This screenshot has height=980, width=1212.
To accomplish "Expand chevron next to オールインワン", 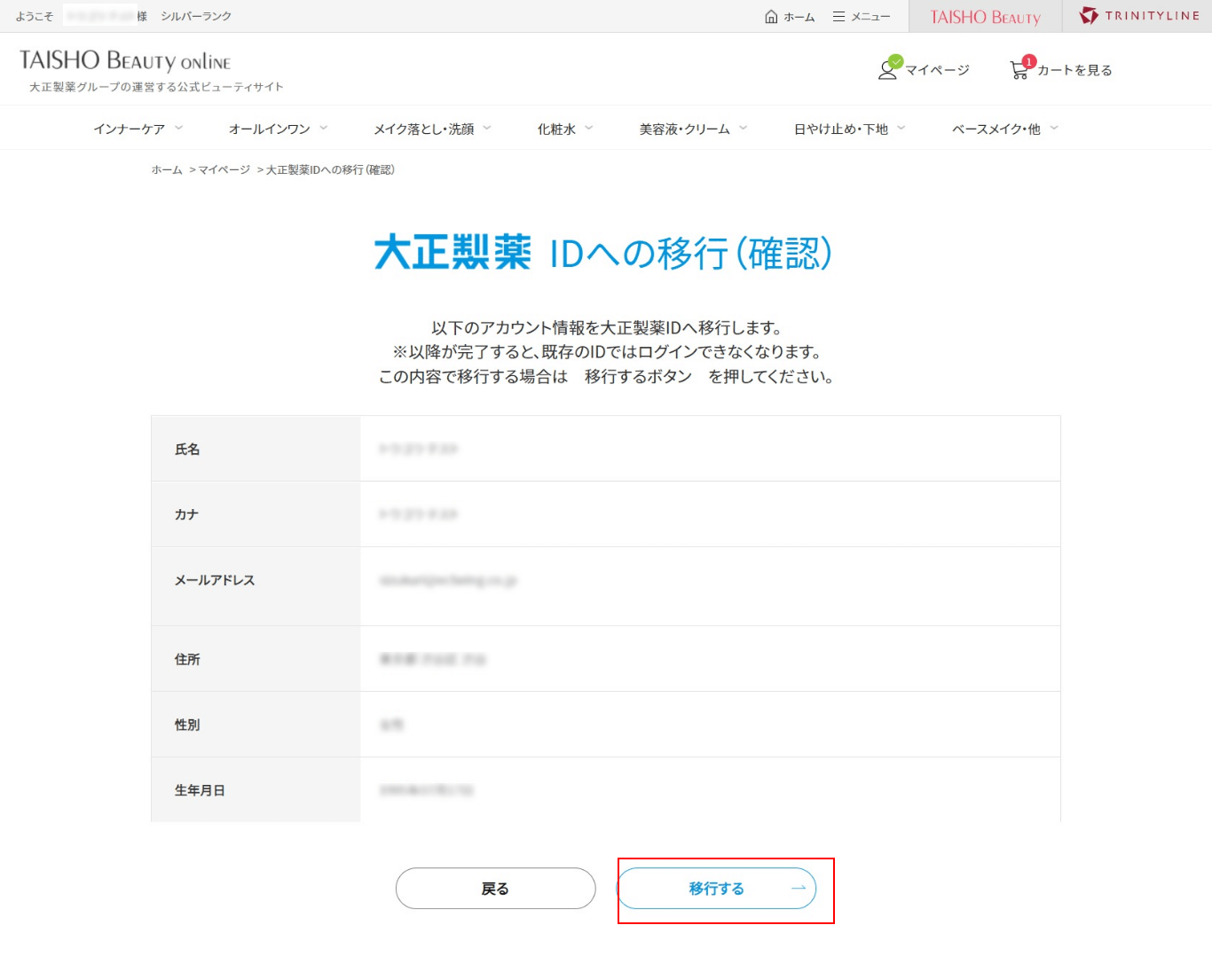I will pos(323,128).
